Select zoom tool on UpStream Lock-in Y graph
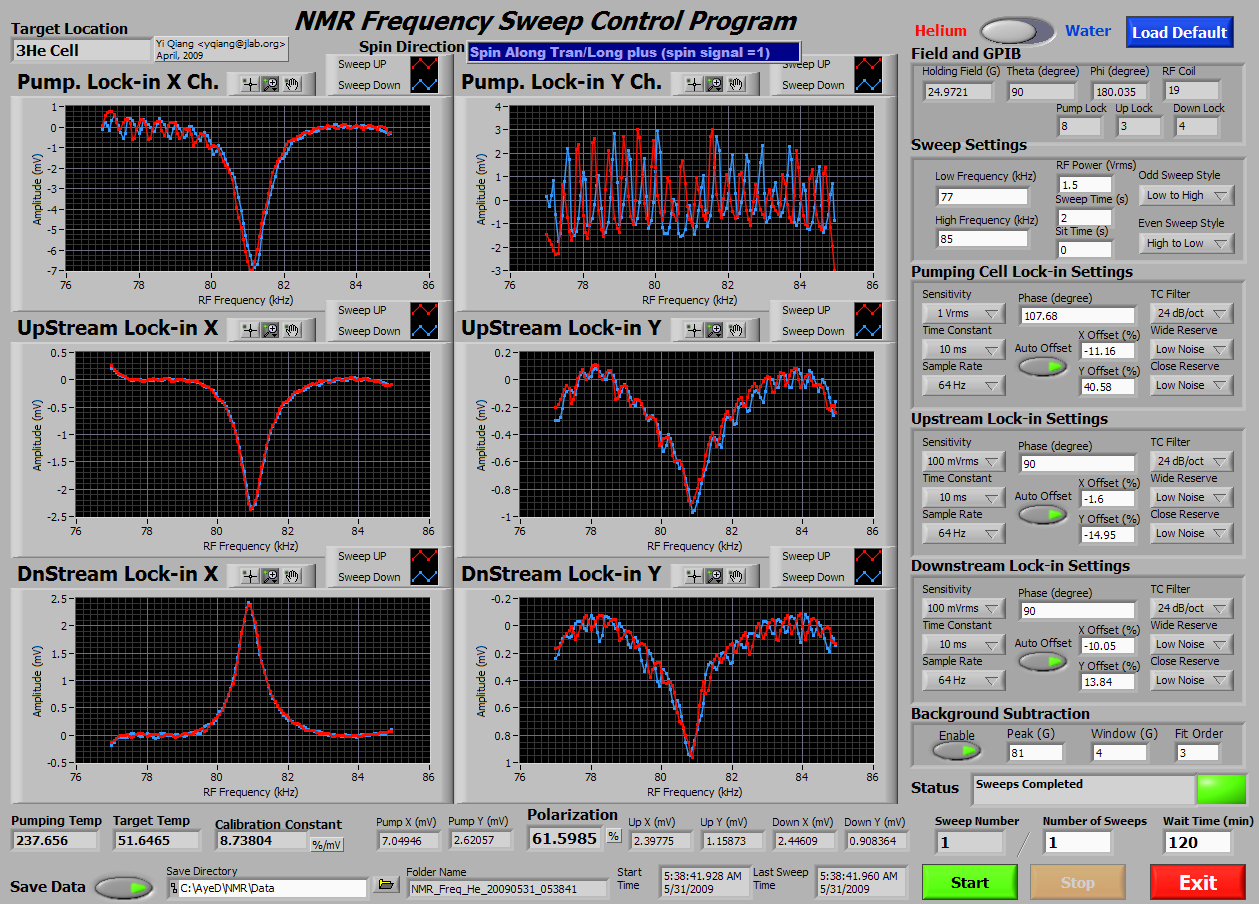 coord(714,330)
